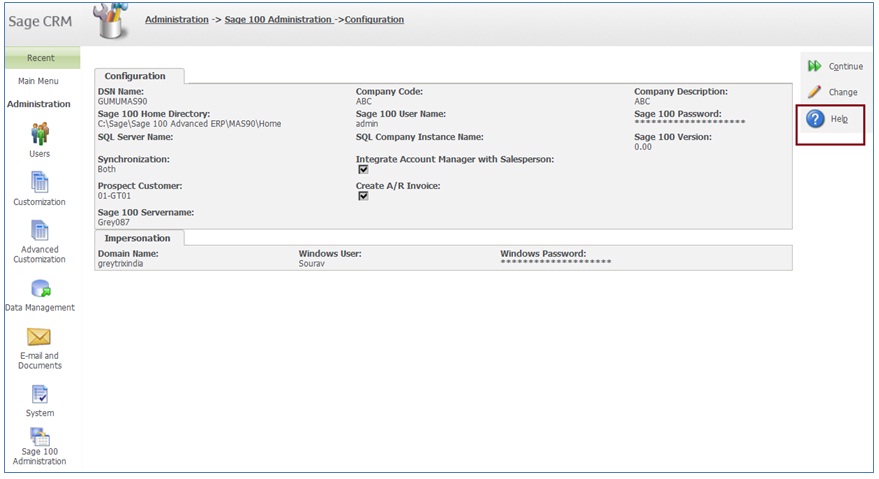The image size is (879, 479).
Task: Click the green Continue arrows icon
Action: (815, 66)
